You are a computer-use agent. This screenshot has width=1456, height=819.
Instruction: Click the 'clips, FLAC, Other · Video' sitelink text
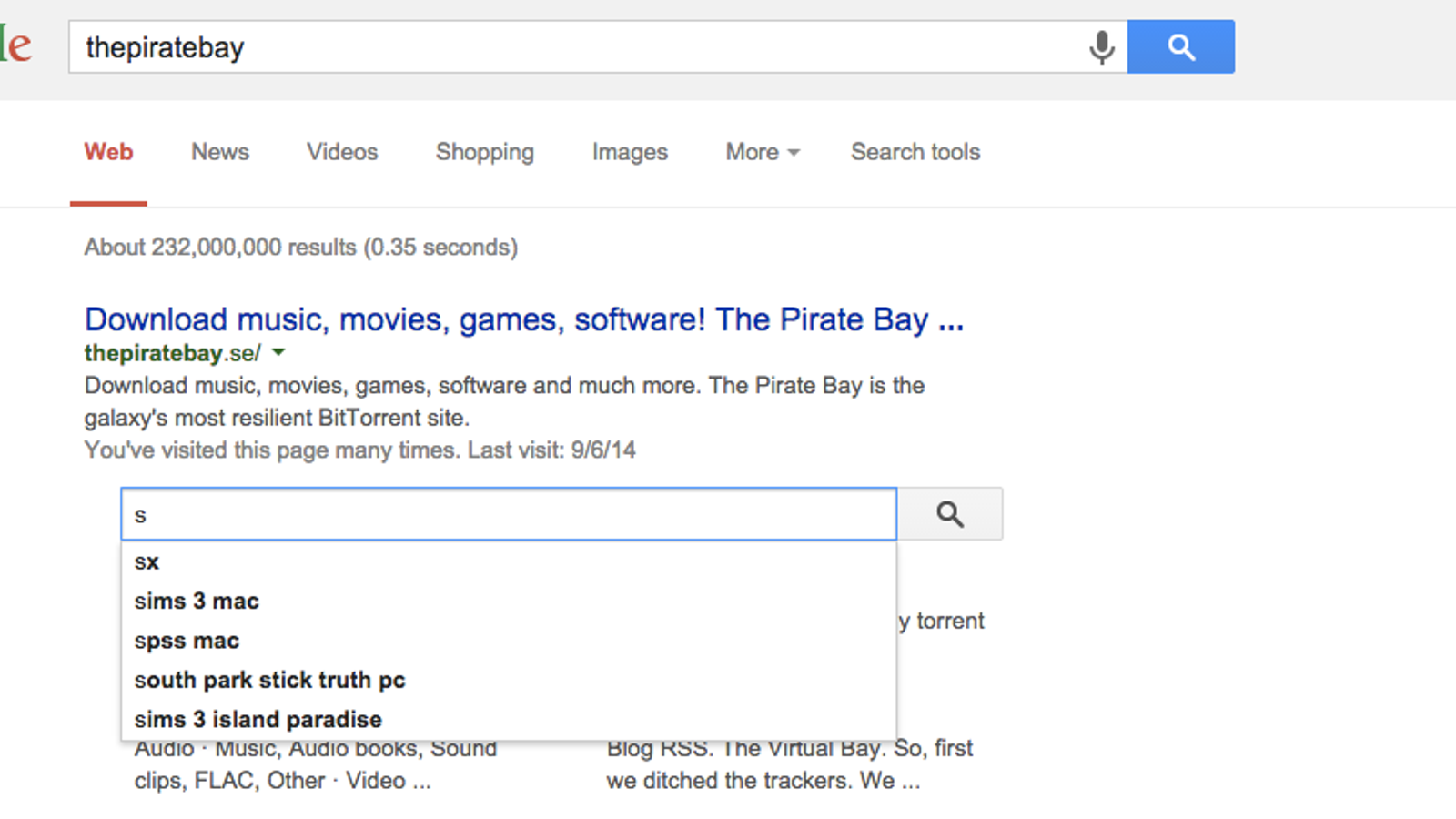click(283, 781)
